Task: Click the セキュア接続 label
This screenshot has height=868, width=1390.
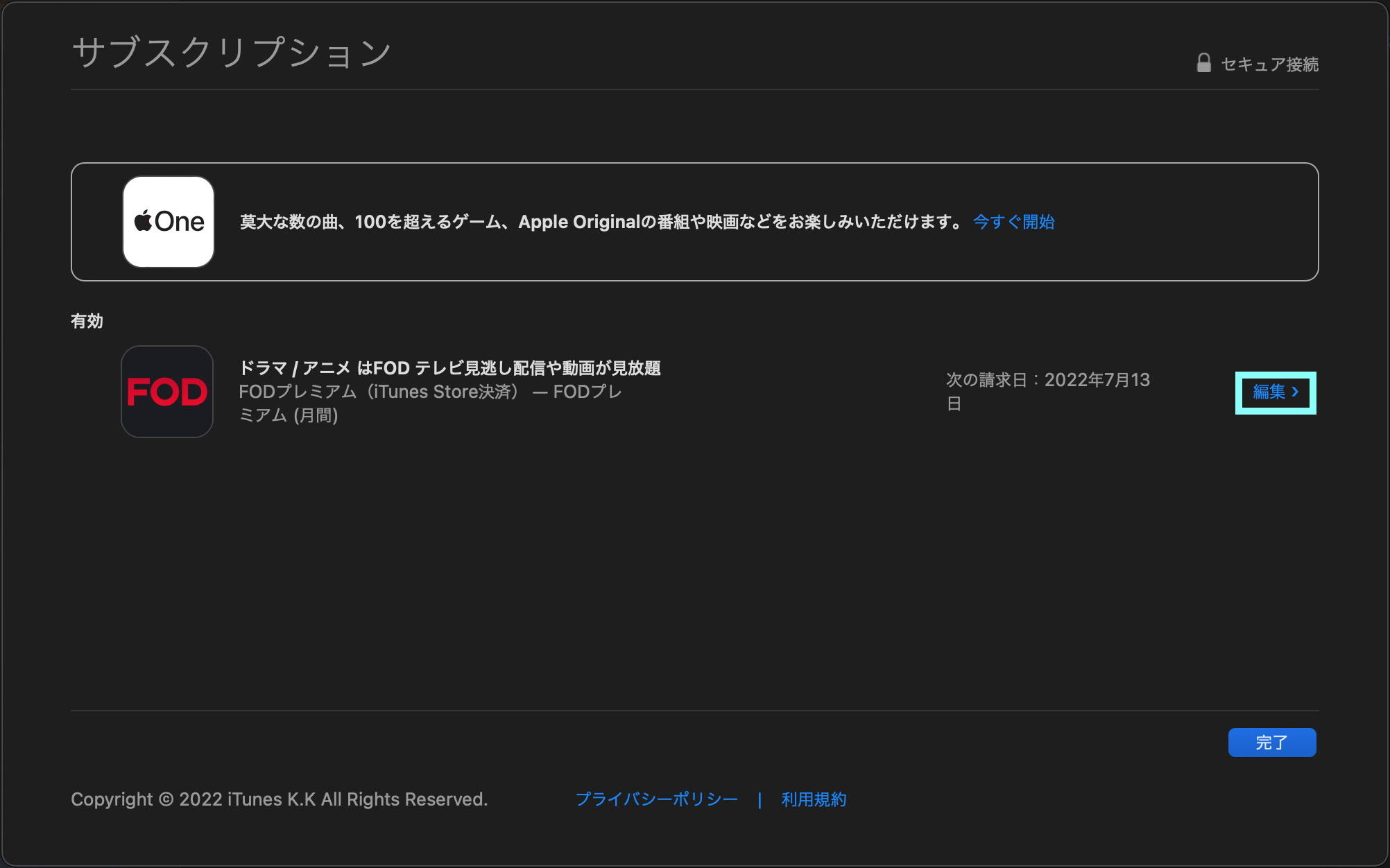Action: pos(1269,64)
